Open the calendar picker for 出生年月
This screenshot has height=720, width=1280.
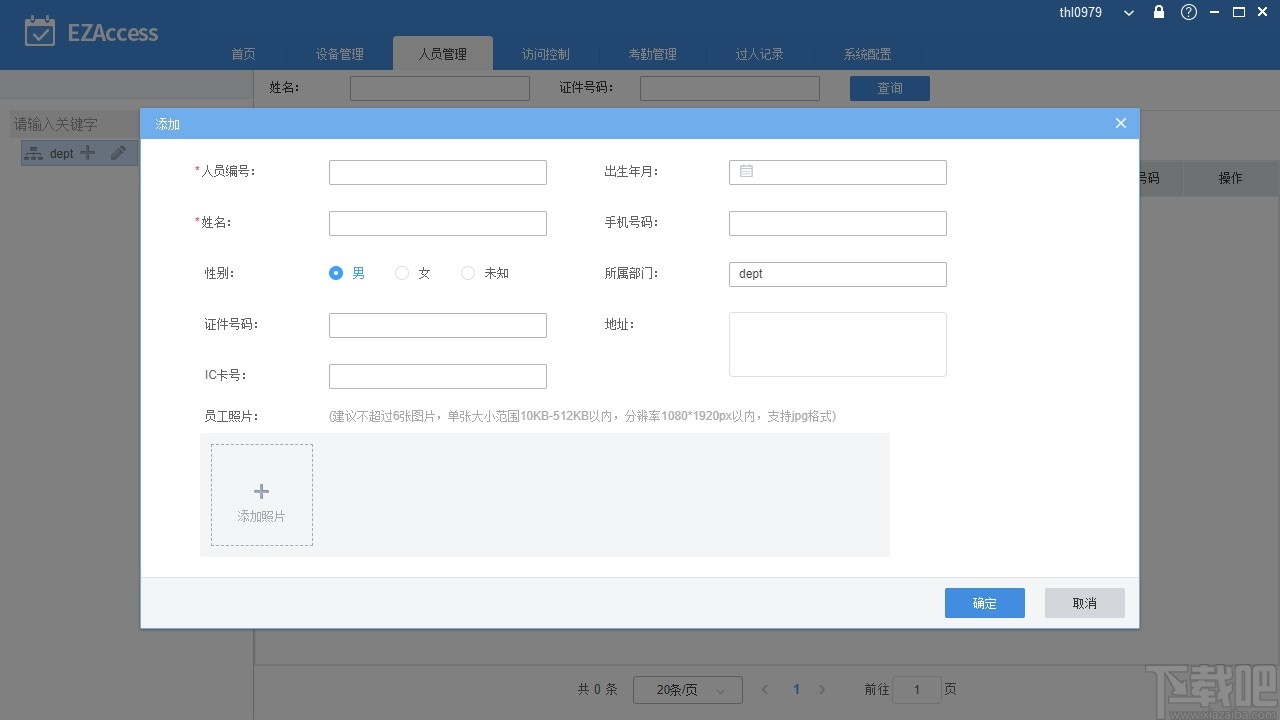[x=745, y=171]
